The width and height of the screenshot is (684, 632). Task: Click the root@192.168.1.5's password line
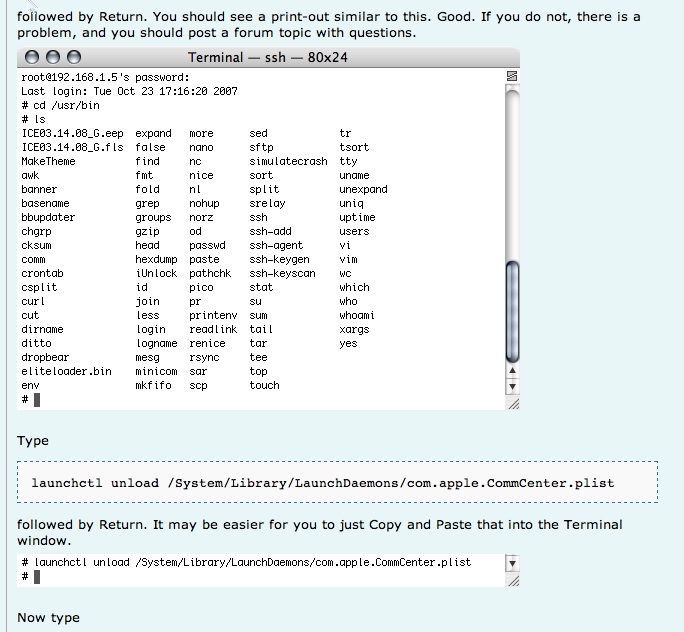[105, 78]
